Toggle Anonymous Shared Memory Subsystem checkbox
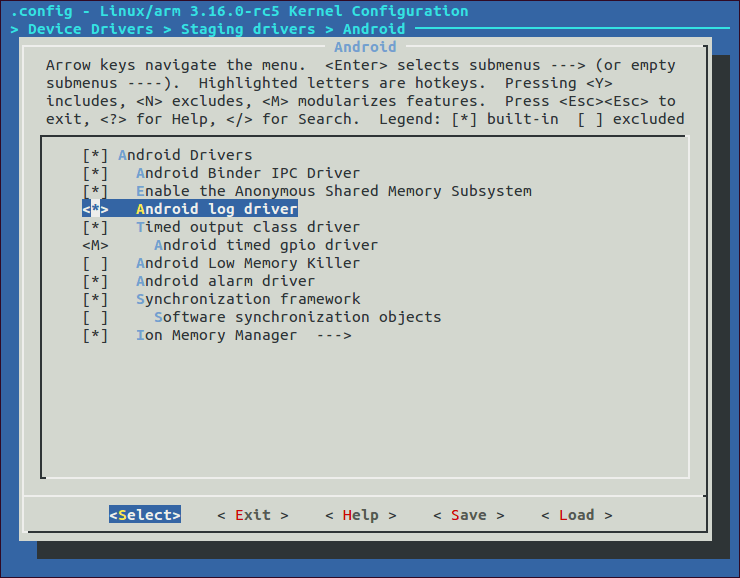Screen dimensions: 740x578 tap(95, 191)
